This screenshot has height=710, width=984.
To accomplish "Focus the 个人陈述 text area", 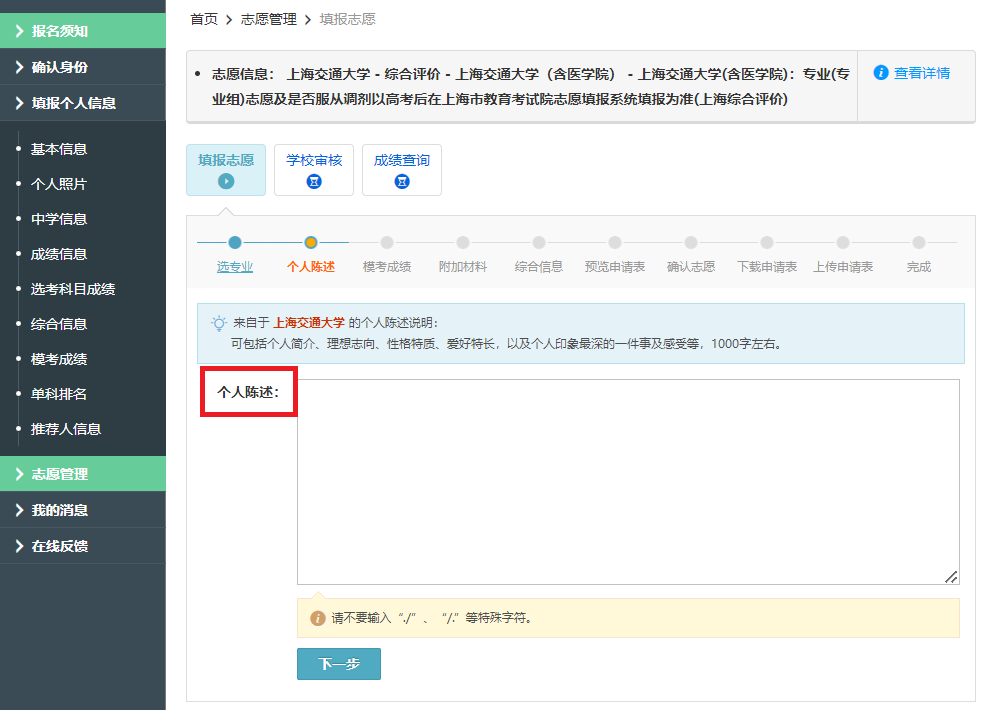I will coord(628,481).
